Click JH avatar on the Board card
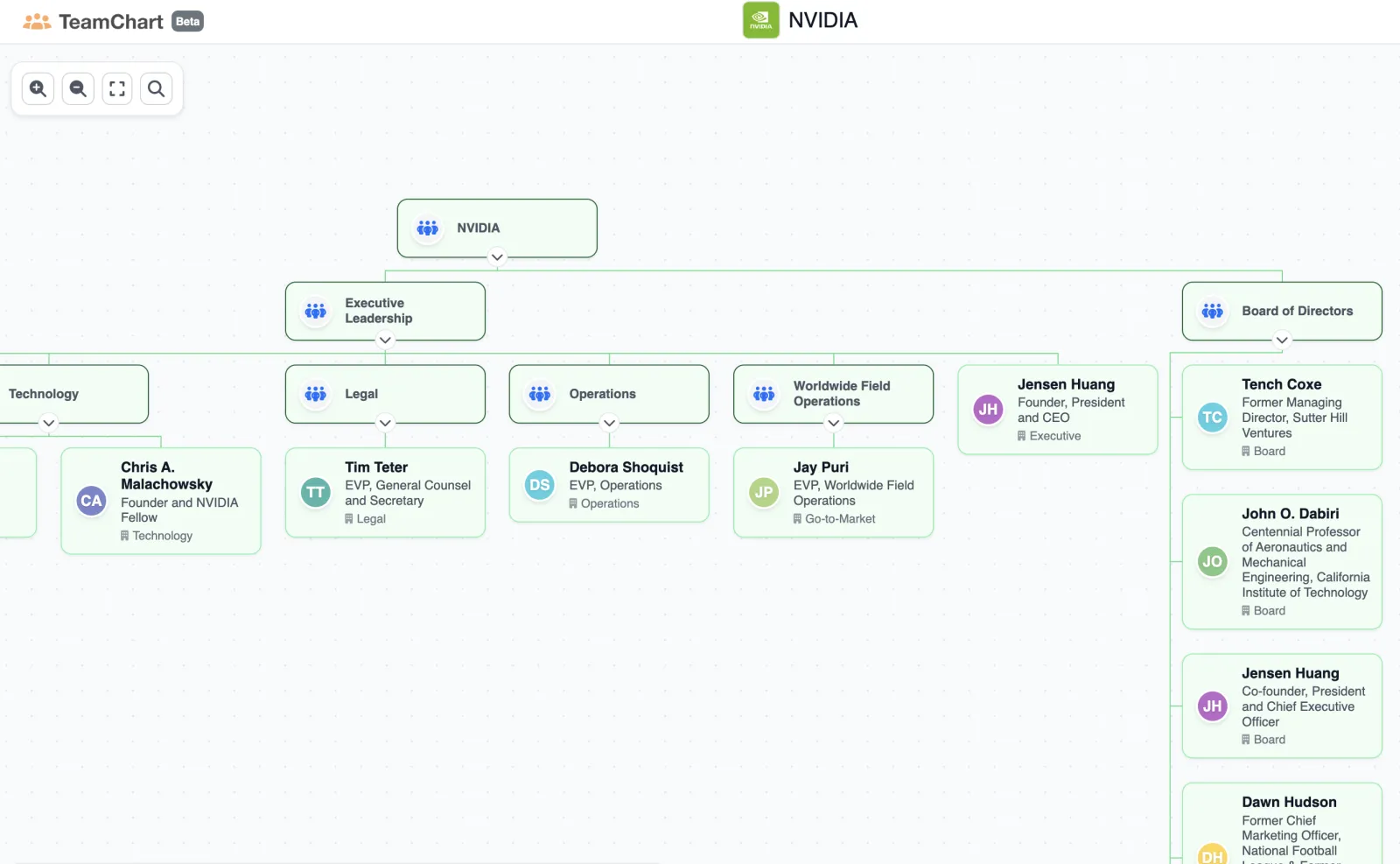1400x864 pixels. pyautogui.click(x=1213, y=706)
